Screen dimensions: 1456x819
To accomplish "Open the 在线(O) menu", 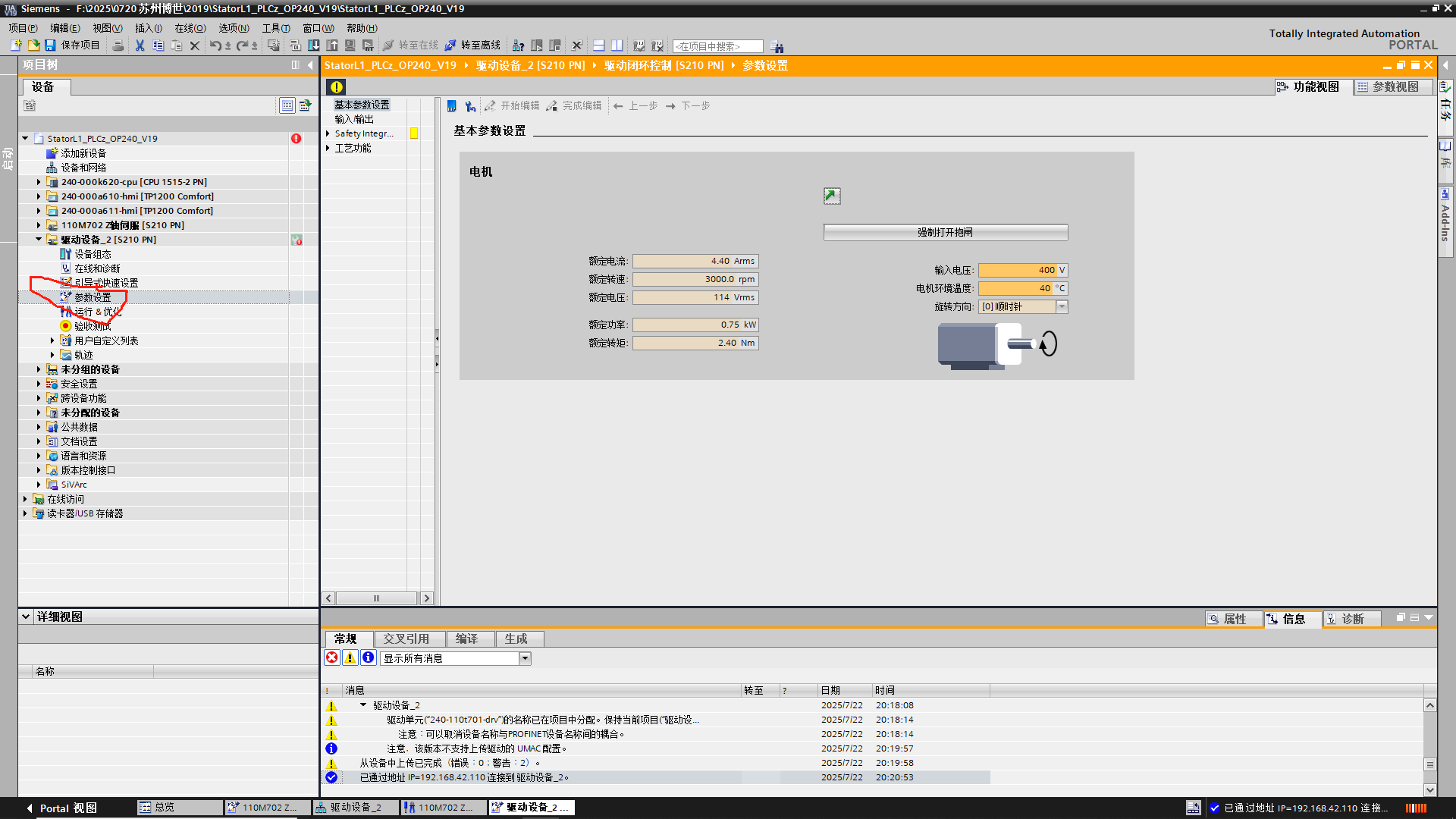I will [x=190, y=28].
